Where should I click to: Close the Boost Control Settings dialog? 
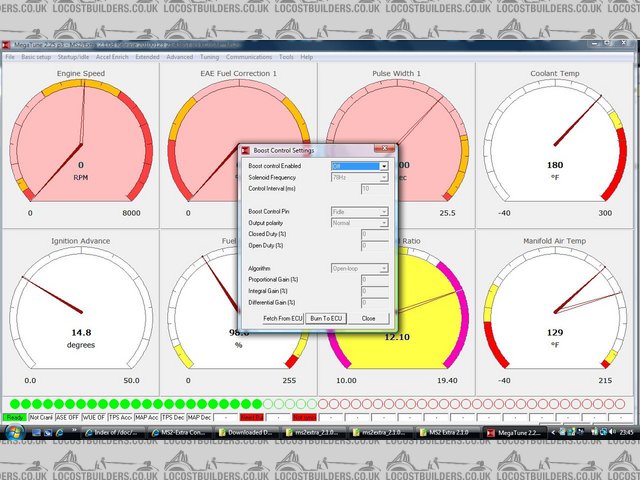[x=368, y=317]
